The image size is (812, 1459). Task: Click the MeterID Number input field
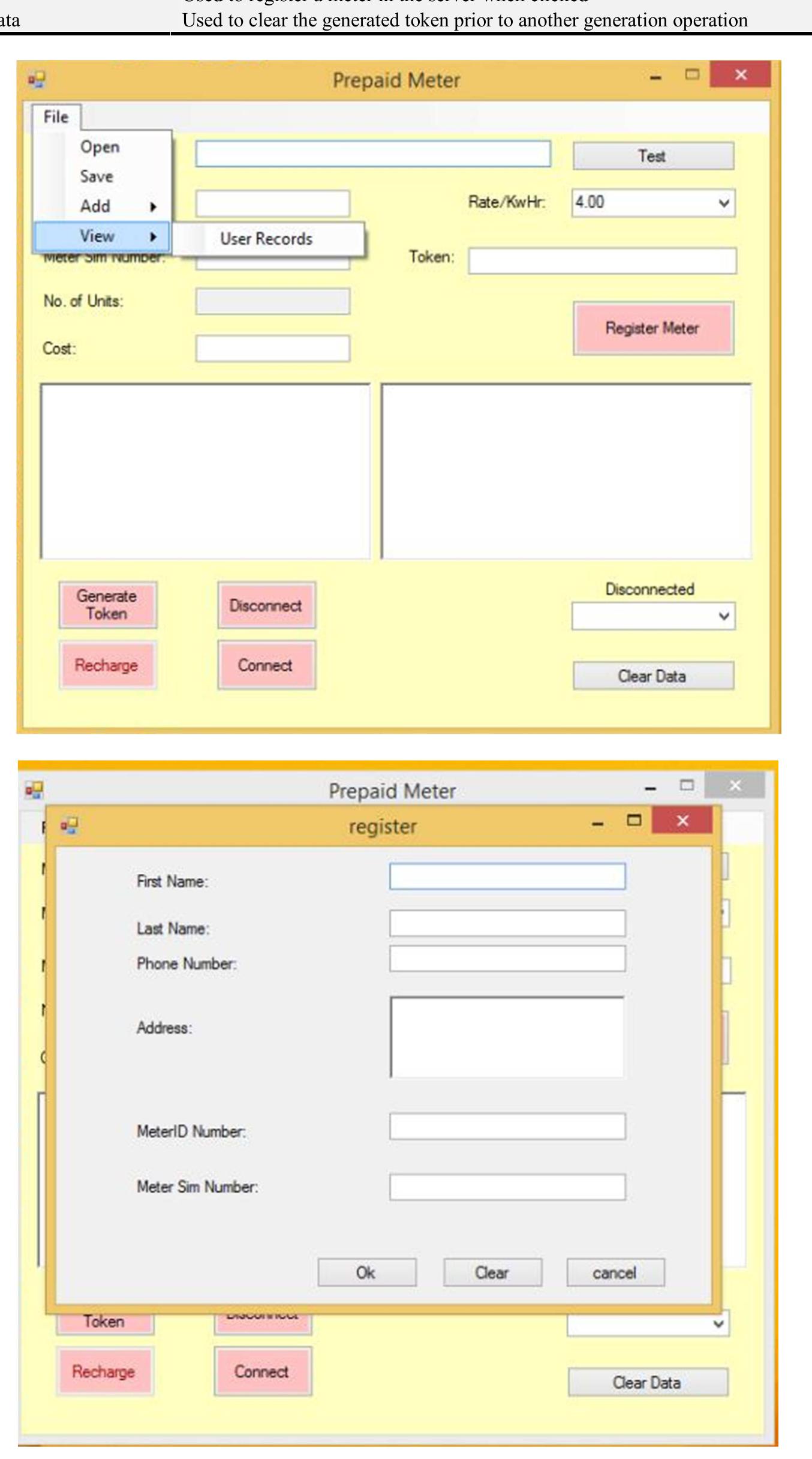pos(507,1127)
